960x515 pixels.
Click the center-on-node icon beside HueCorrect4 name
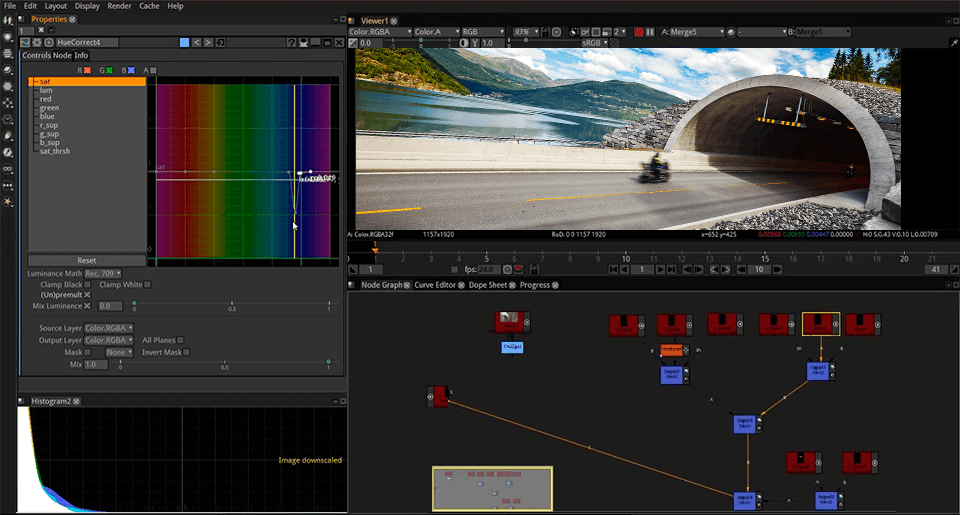tap(48, 42)
